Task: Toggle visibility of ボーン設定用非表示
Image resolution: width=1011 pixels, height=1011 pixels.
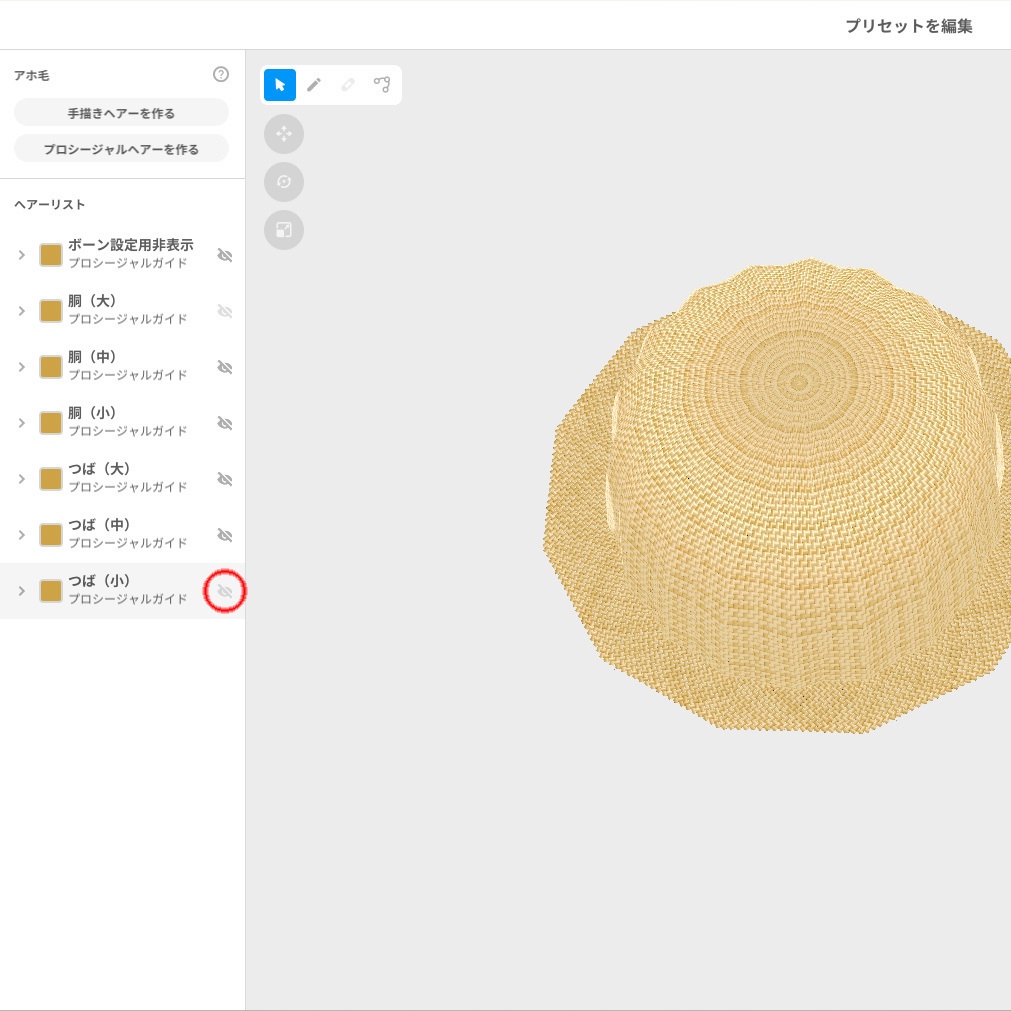Action: 224,255
